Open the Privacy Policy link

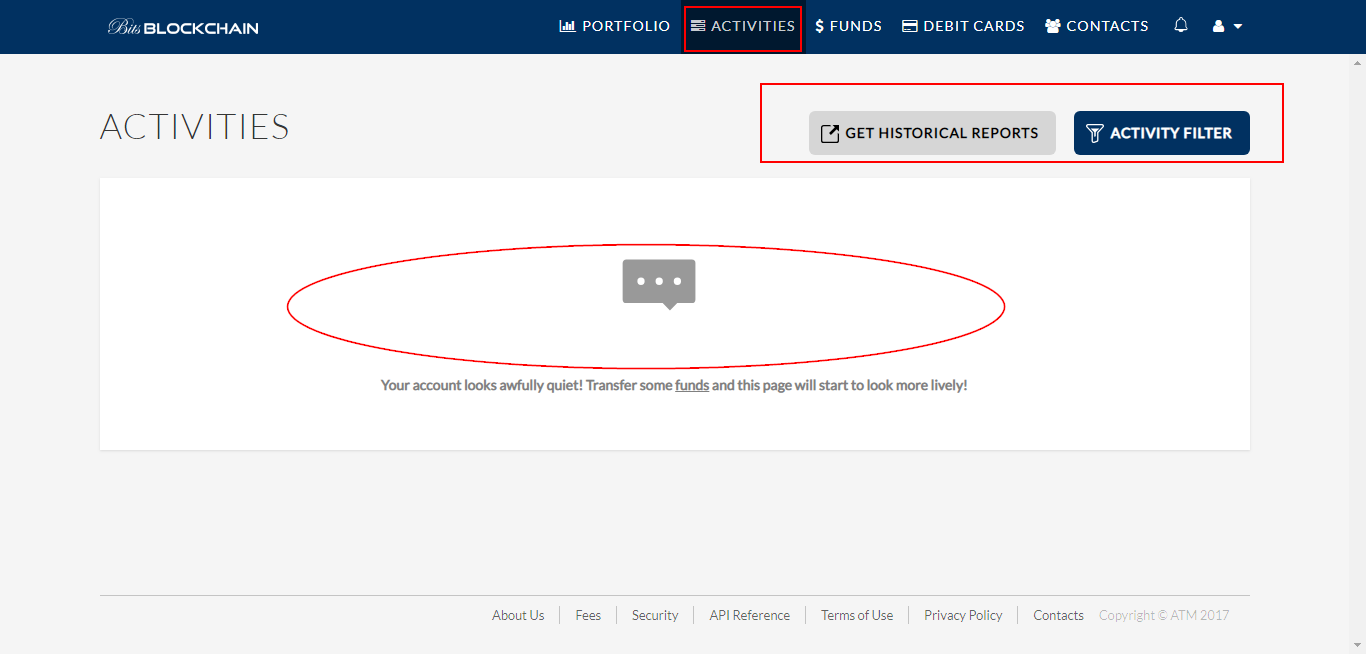pyautogui.click(x=963, y=615)
